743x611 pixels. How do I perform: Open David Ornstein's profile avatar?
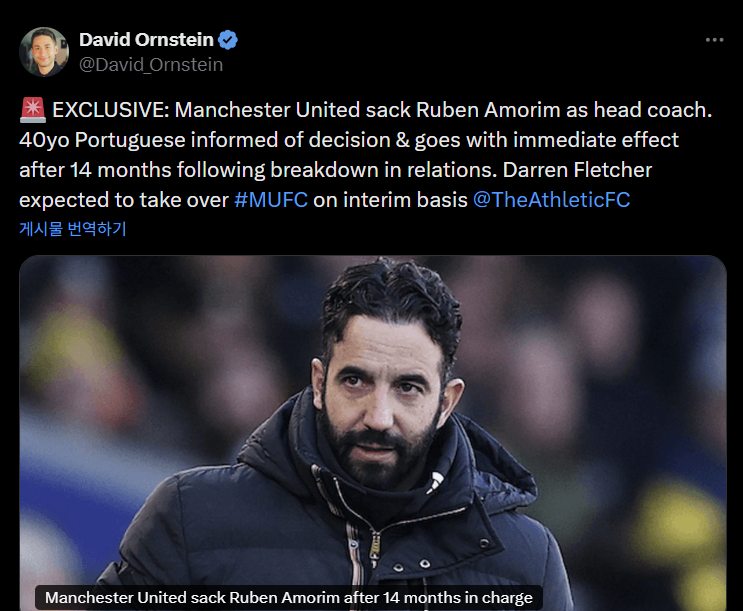44,52
